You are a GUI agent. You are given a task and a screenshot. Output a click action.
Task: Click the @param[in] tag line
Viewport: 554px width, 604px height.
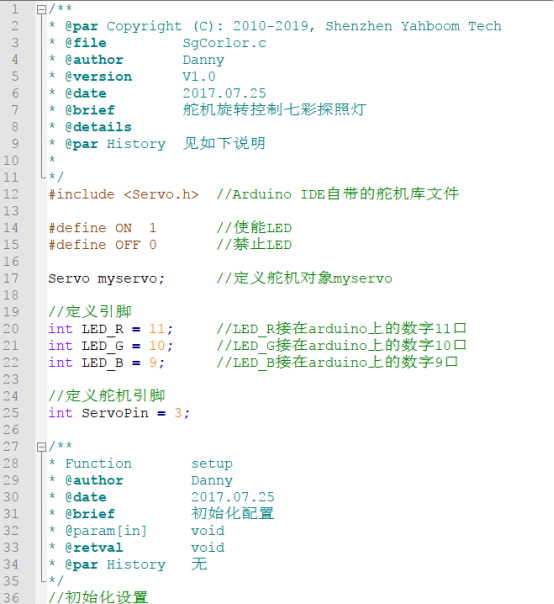click(x=106, y=531)
